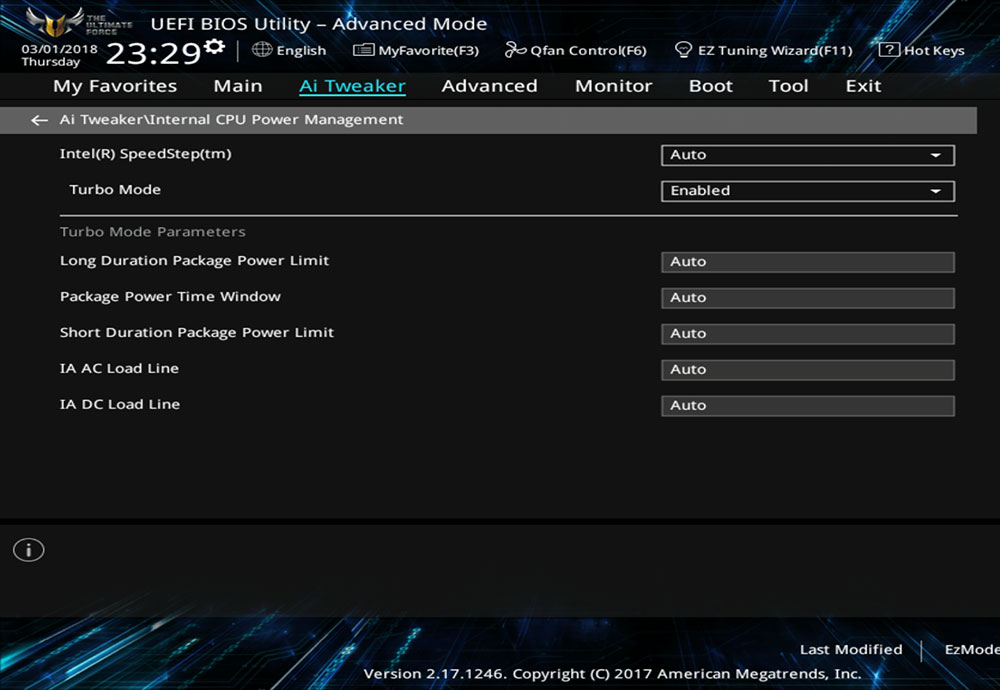Click Last Modified at the bottom

[x=851, y=649]
